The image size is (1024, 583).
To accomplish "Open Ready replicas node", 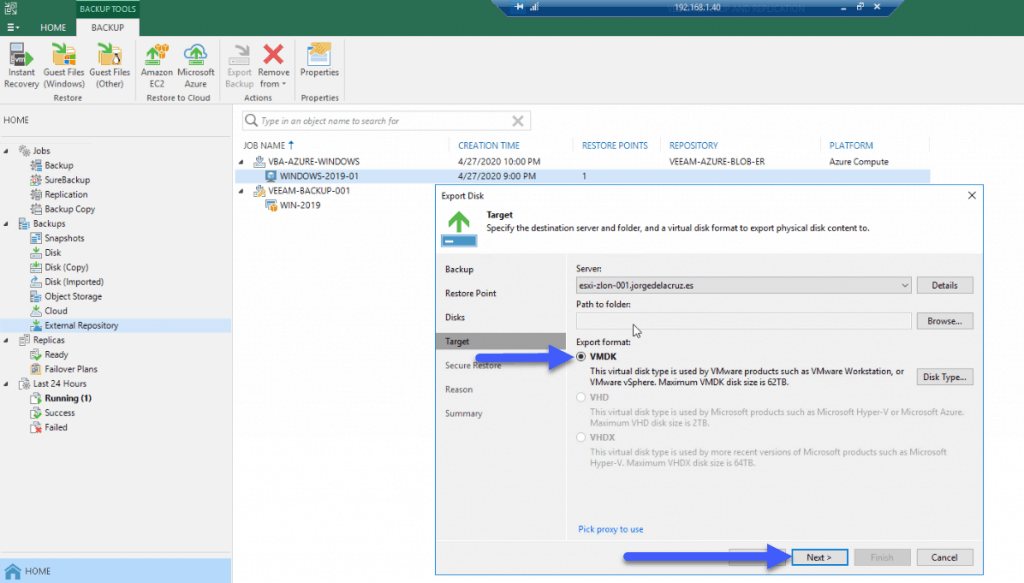I will [56, 355].
